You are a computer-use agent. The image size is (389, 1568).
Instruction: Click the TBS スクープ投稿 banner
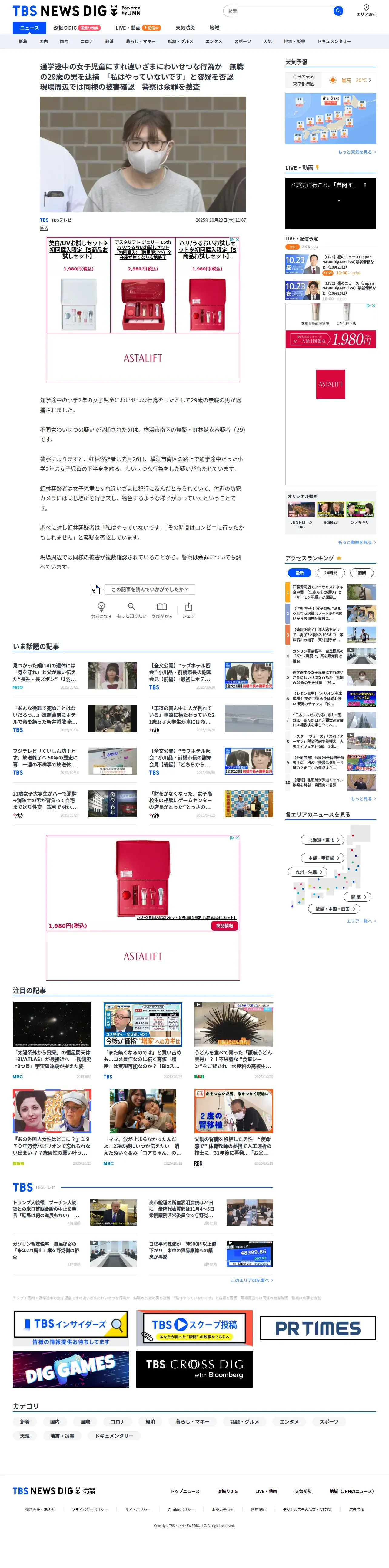194,1328
